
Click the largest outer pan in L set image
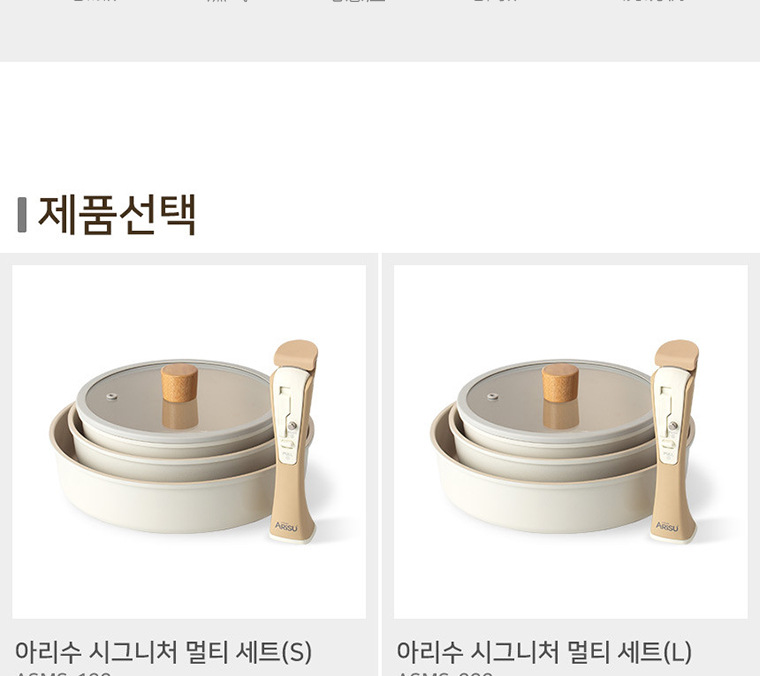541,502
